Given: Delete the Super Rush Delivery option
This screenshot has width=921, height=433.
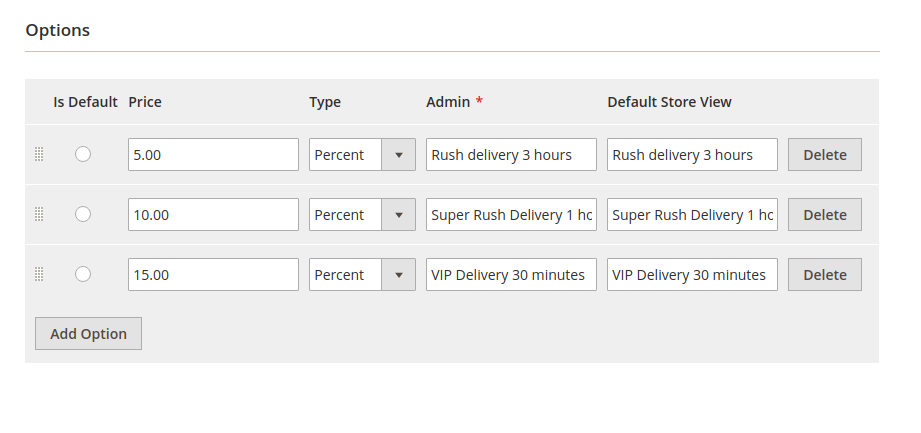Looking at the screenshot, I should pyautogui.click(x=825, y=215).
